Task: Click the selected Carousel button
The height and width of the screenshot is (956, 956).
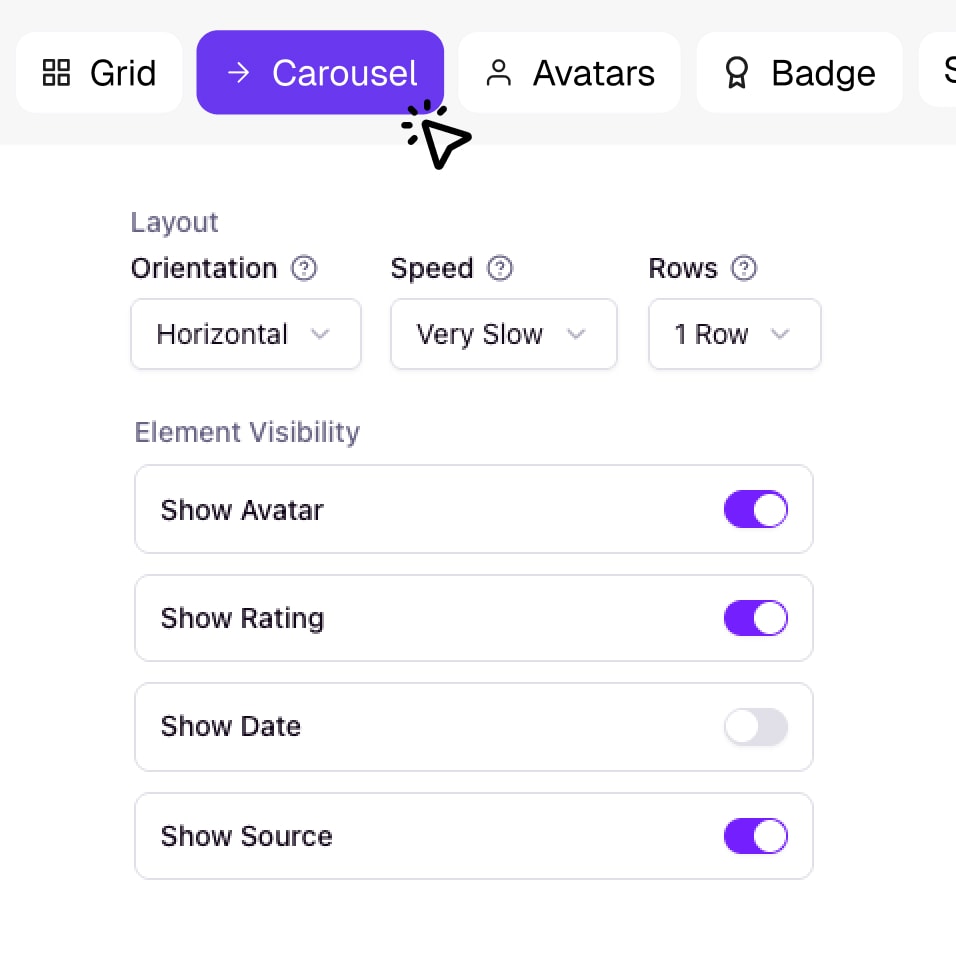Action: [x=320, y=71]
